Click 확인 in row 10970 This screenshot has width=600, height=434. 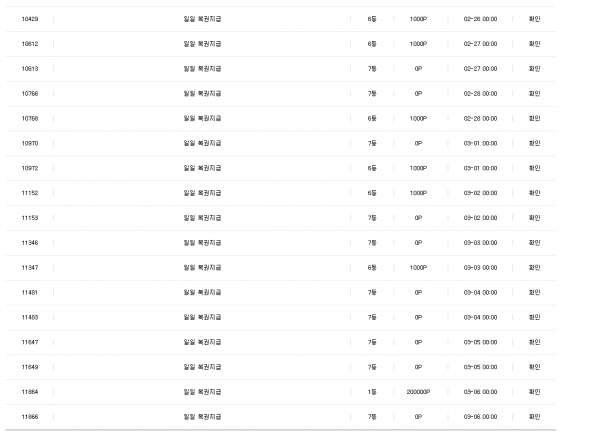coord(534,143)
